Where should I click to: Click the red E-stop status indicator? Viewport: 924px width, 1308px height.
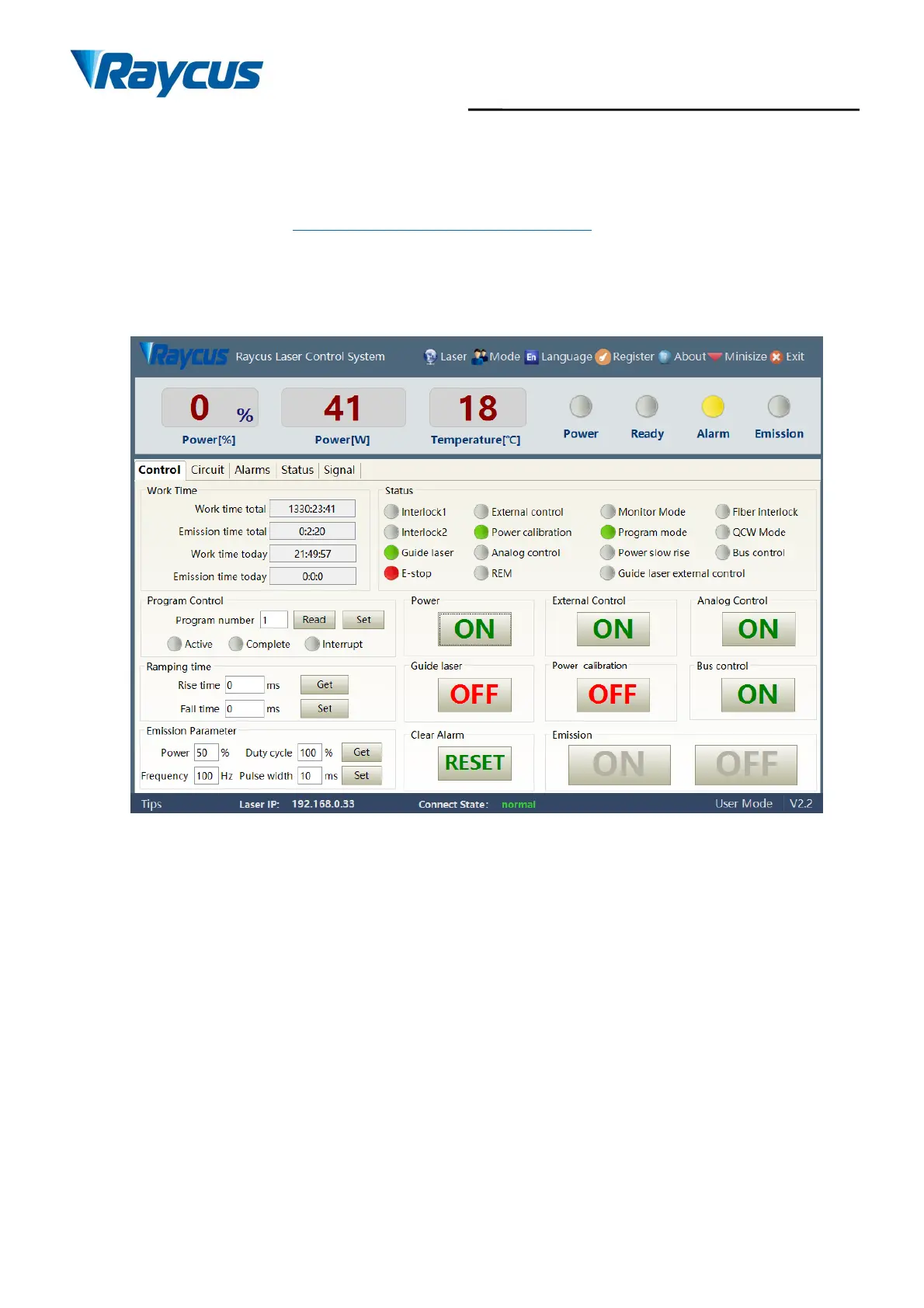pos(391,573)
